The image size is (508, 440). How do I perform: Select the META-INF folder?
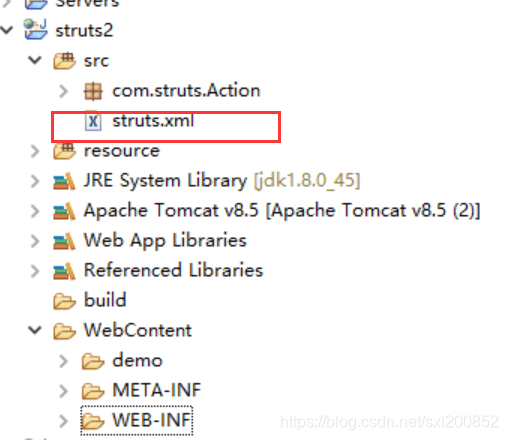click(x=157, y=390)
